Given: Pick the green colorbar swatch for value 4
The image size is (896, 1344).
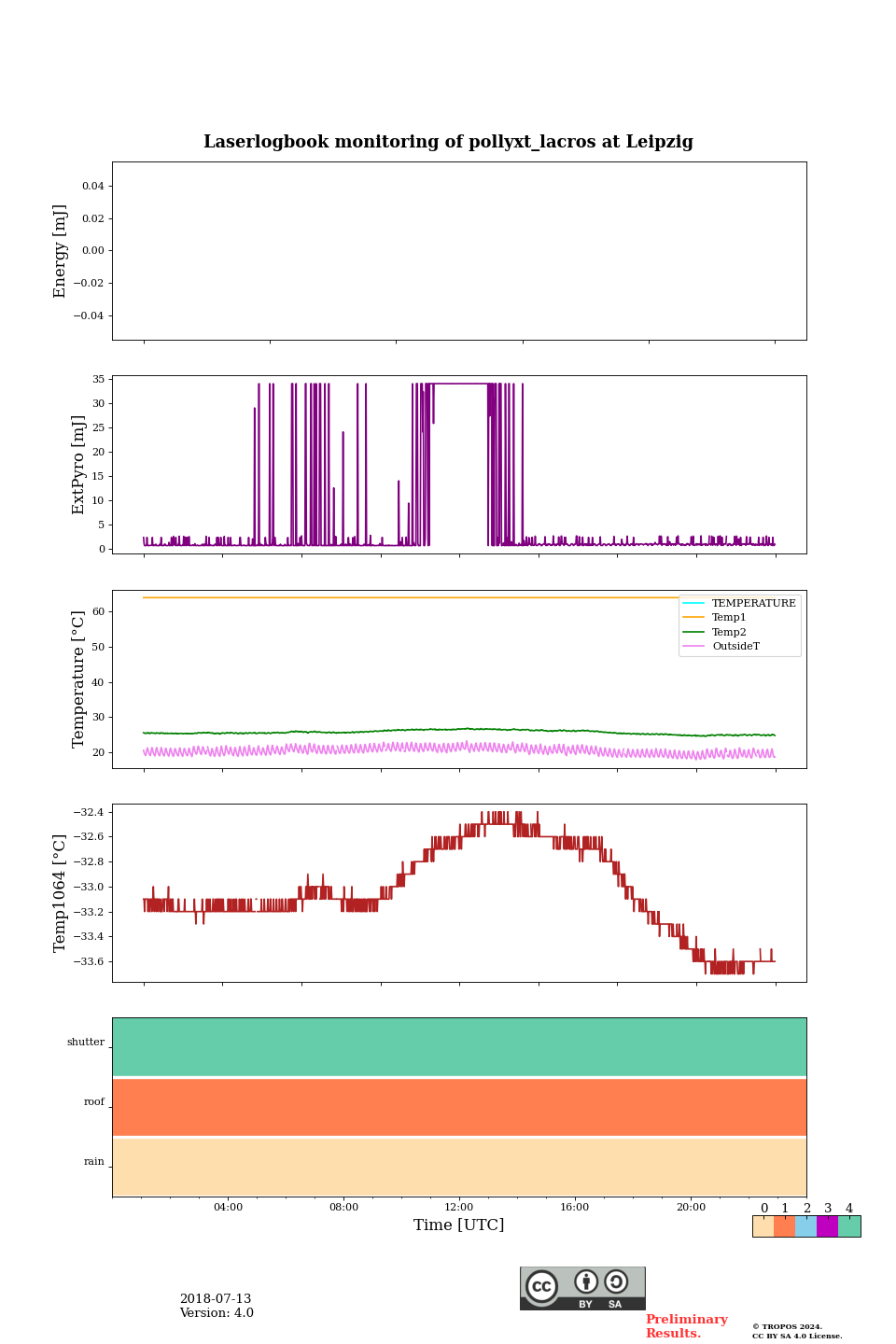Looking at the screenshot, I should (x=849, y=1226).
